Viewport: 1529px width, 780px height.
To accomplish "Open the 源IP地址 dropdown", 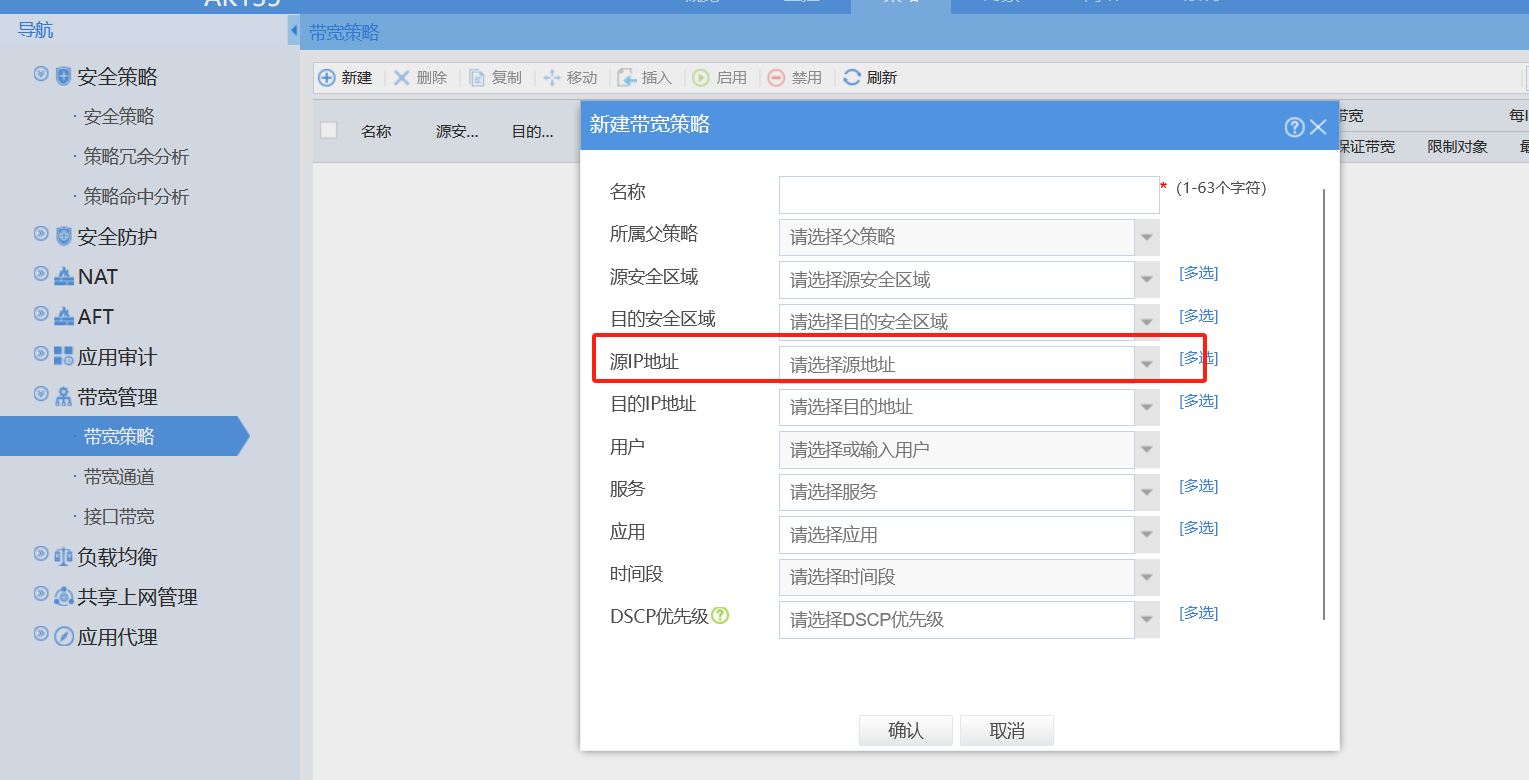I will point(1147,365).
